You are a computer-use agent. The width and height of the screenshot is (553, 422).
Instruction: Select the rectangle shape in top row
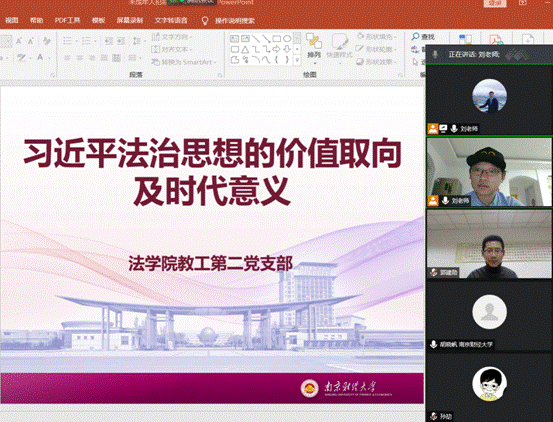[x=276, y=38]
